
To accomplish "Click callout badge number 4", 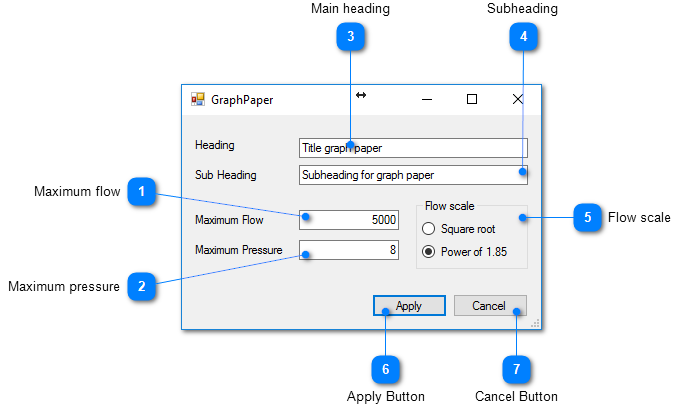I will pos(523,37).
